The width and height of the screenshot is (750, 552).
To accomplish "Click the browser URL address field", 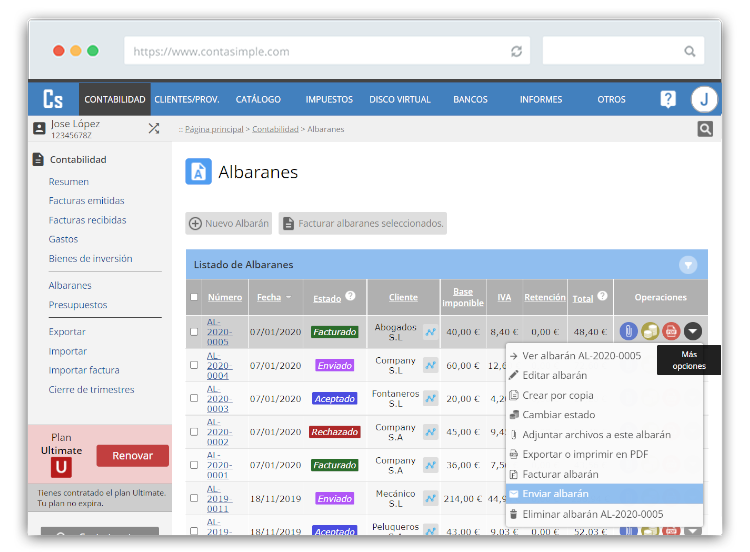I will point(316,51).
